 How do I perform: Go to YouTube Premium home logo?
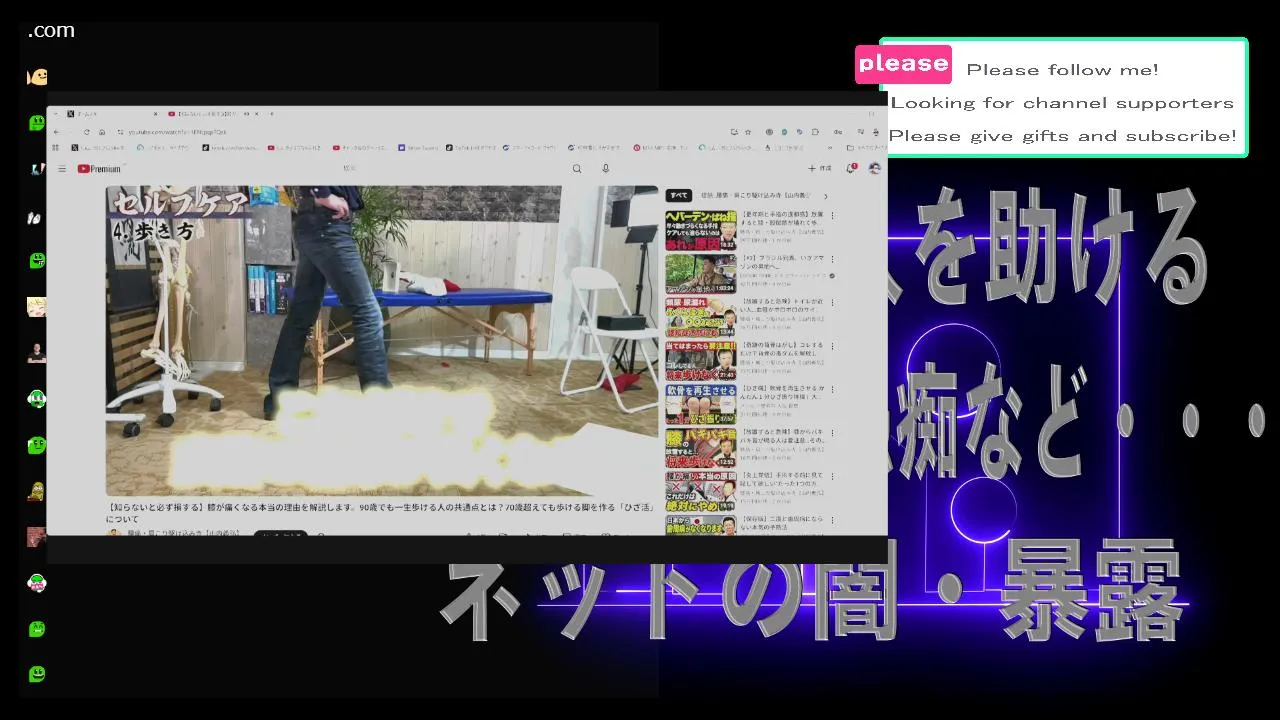point(99,169)
